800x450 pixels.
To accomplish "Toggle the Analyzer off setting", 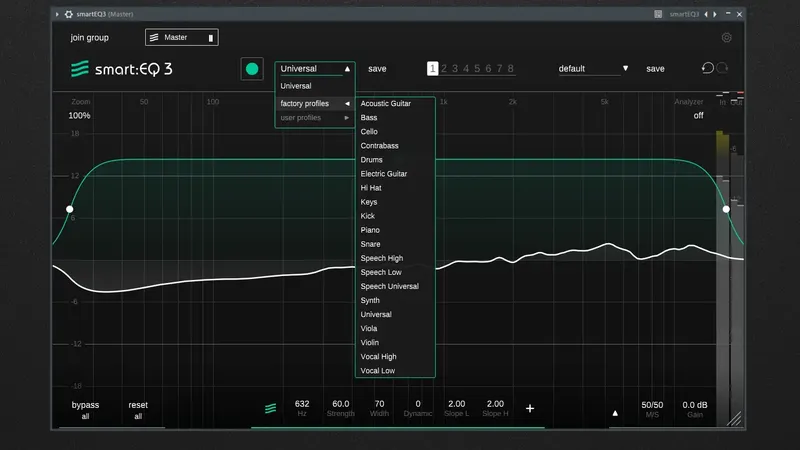I will [x=698, y=116].
